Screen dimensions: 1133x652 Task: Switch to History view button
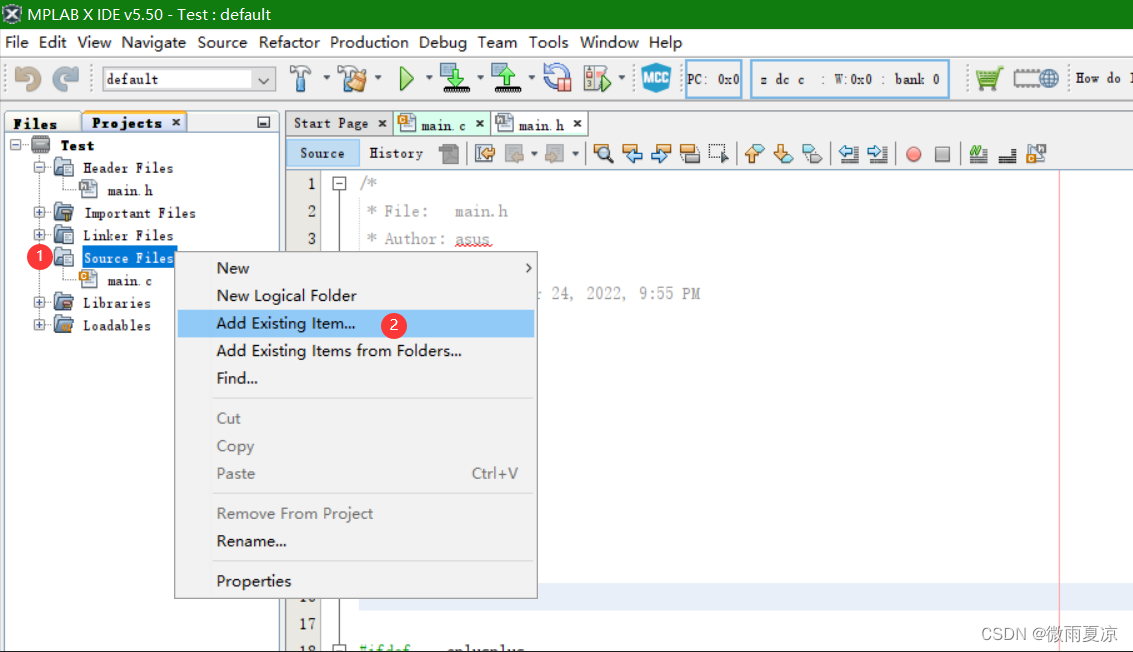396,153
